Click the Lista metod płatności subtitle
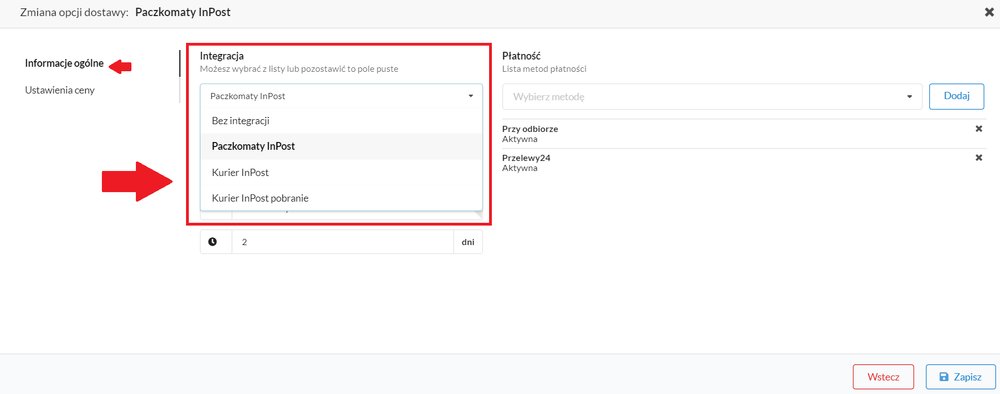 (x=544, y=69)
